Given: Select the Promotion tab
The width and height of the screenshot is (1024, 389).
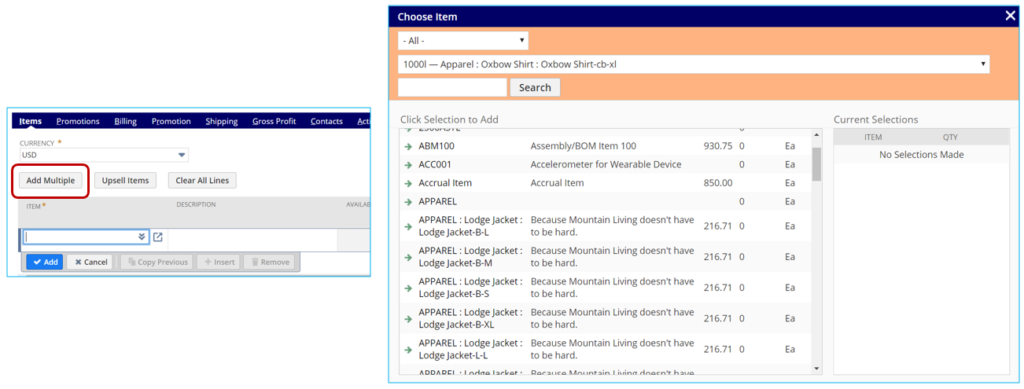Looking at the screenshot, I should tap(171, 121).
